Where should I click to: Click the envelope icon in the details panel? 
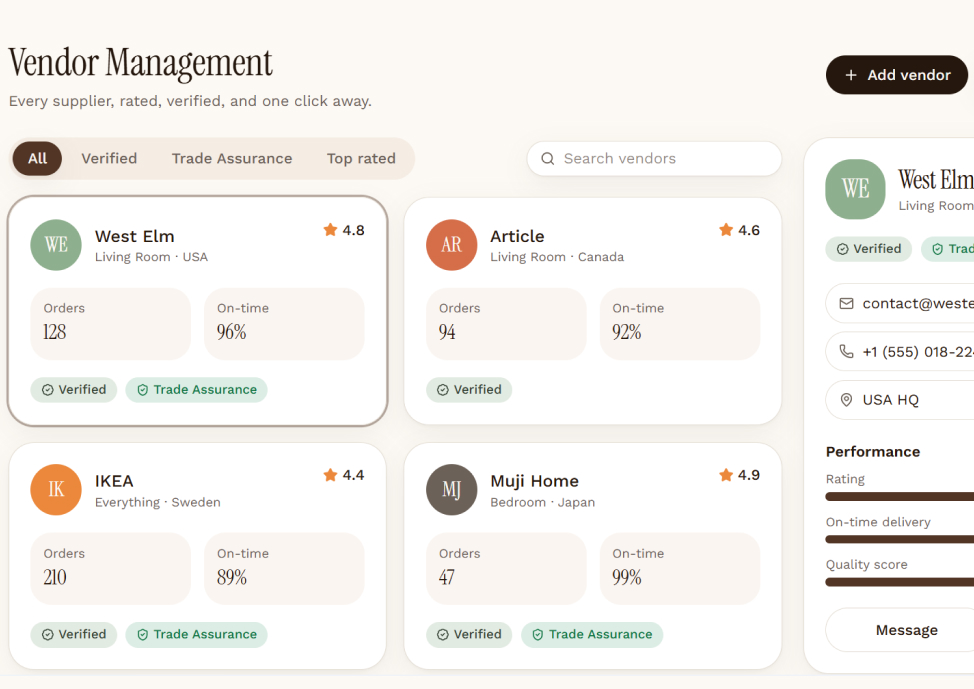[846, 303]
